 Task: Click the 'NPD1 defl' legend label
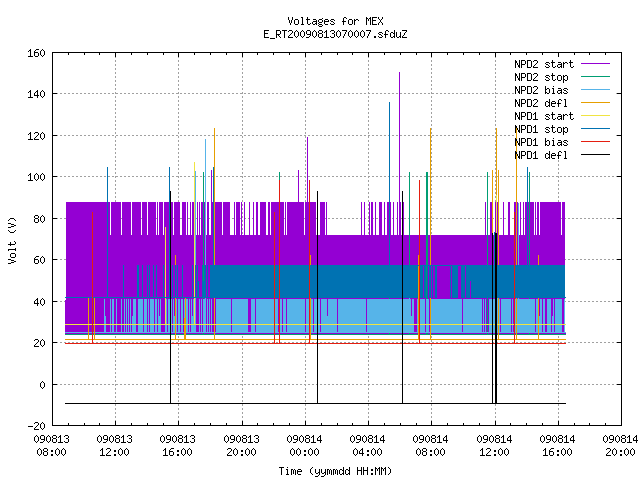541,156
